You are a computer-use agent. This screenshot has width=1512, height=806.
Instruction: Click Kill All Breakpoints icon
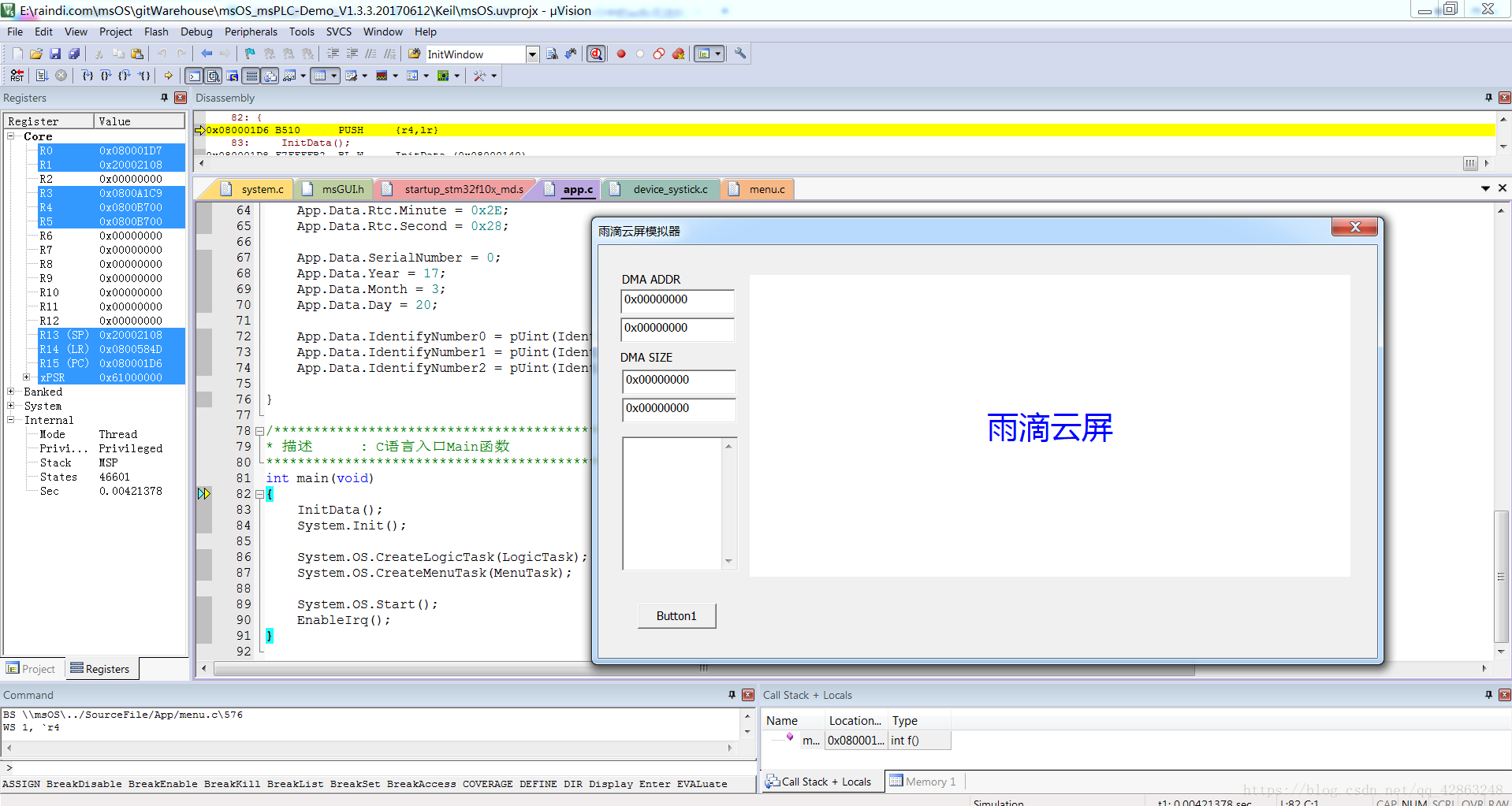coord(678,54)
